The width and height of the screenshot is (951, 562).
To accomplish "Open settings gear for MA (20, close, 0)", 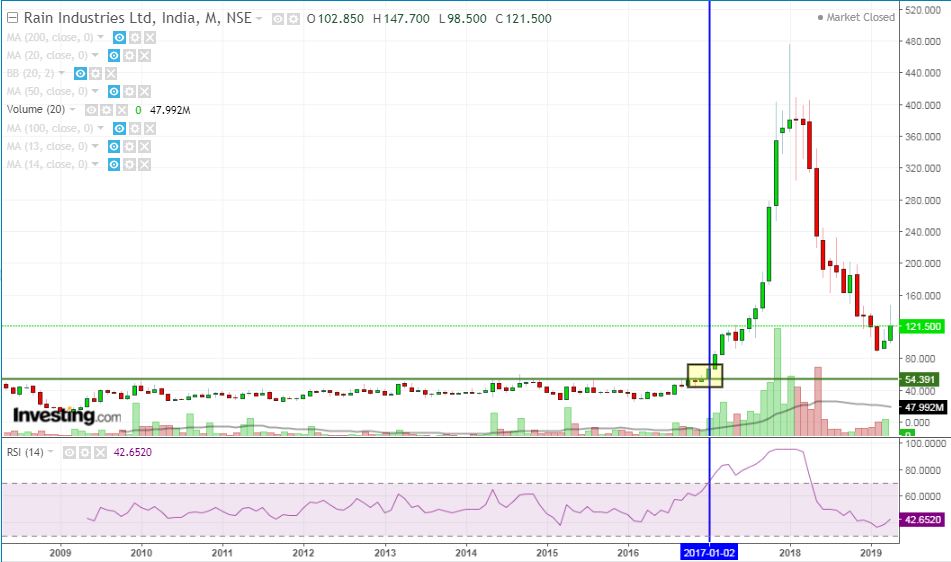I will [x=129, y=56].
